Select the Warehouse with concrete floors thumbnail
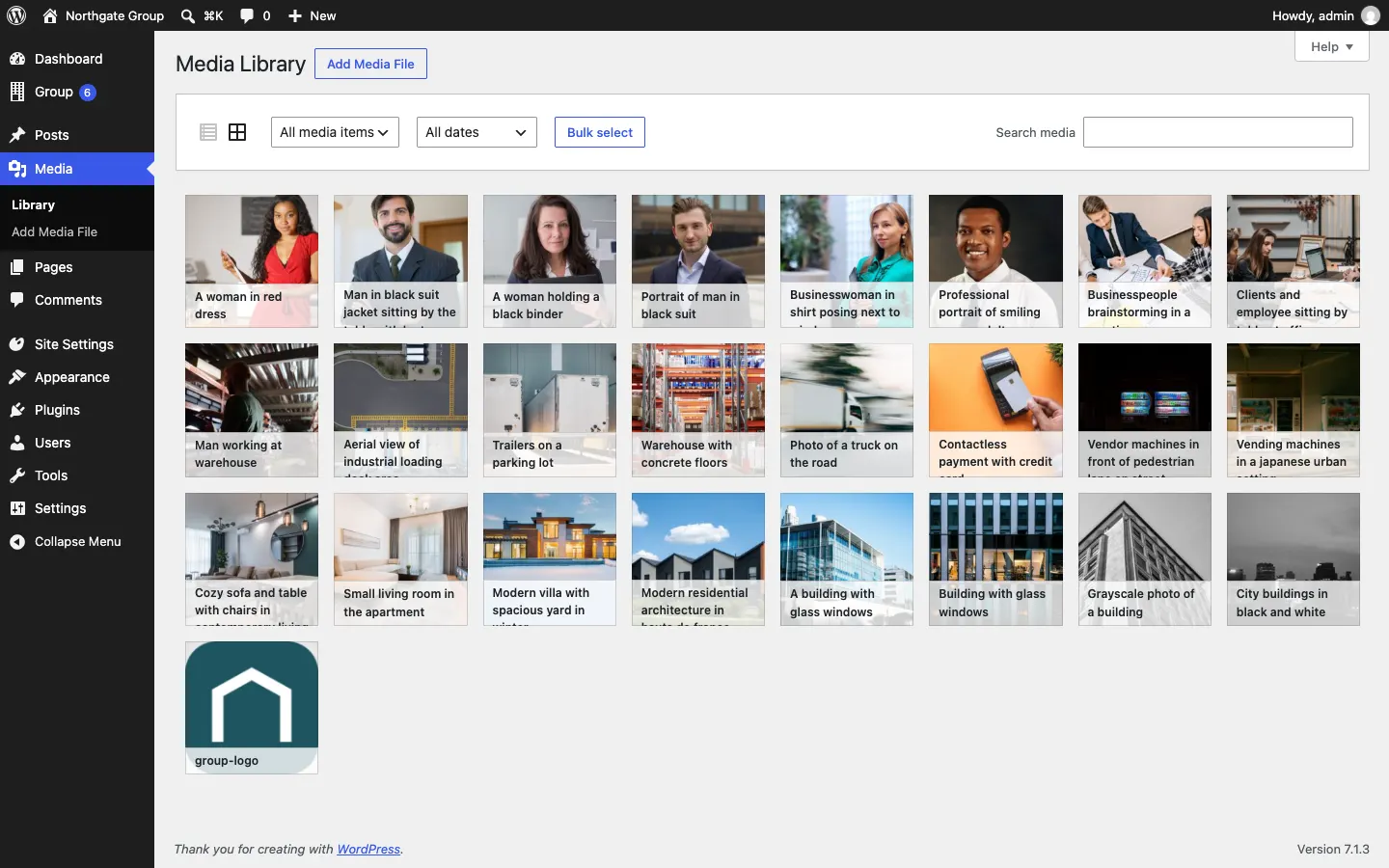This screenshot has width=1389, height=868. click(698, 410)
